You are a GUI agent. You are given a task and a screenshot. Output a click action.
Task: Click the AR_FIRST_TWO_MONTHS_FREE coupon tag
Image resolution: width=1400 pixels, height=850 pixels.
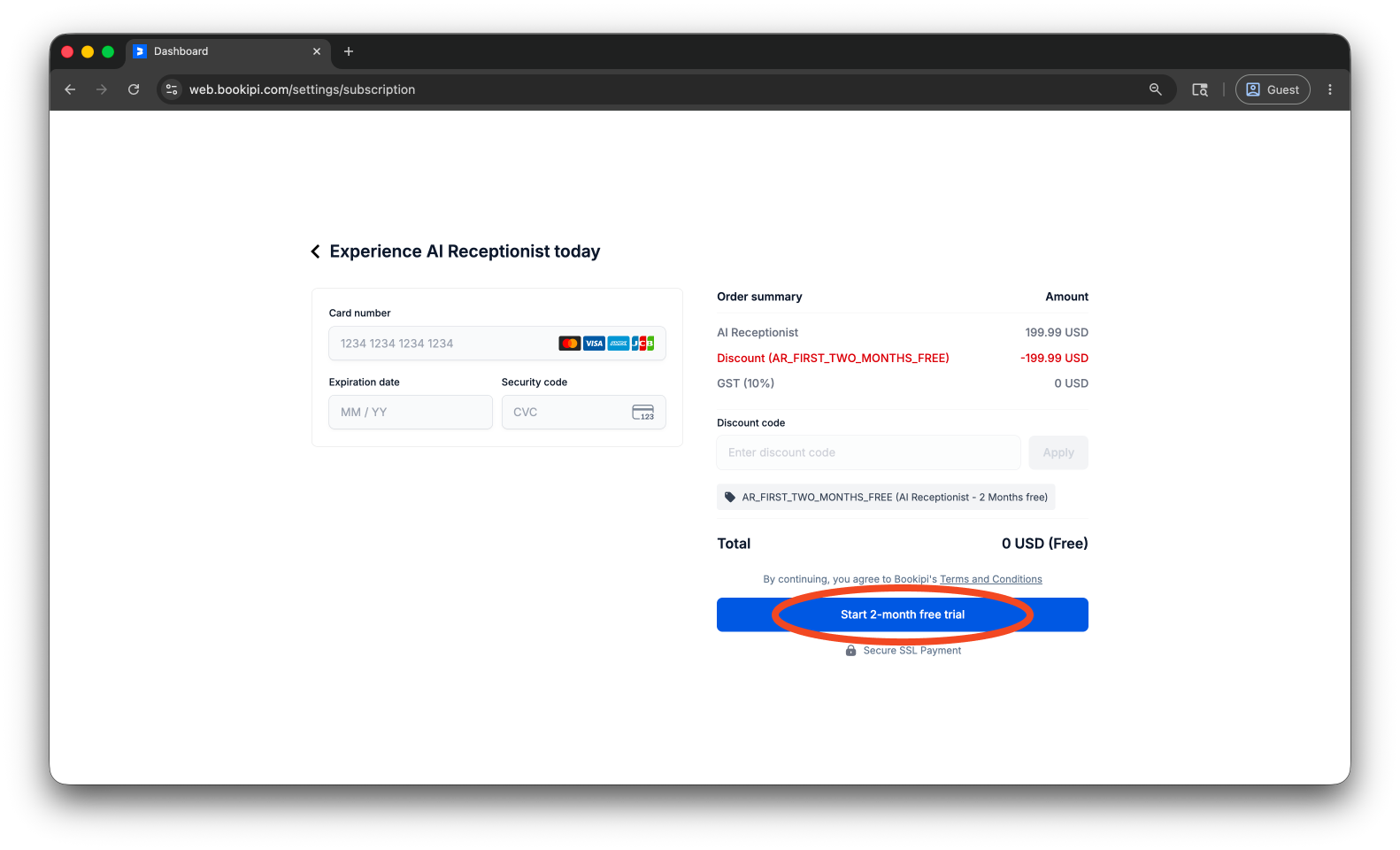coord(886,498)
